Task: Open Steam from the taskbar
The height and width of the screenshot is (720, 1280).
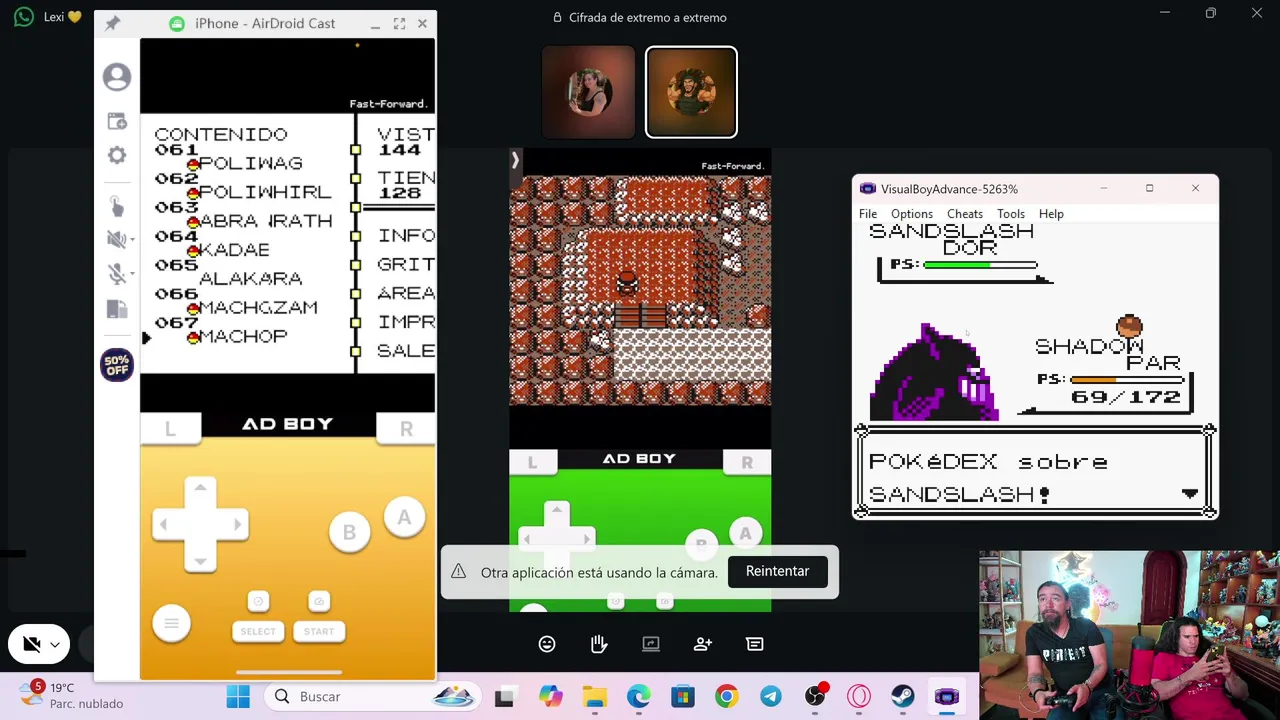Action: (903, 697)
